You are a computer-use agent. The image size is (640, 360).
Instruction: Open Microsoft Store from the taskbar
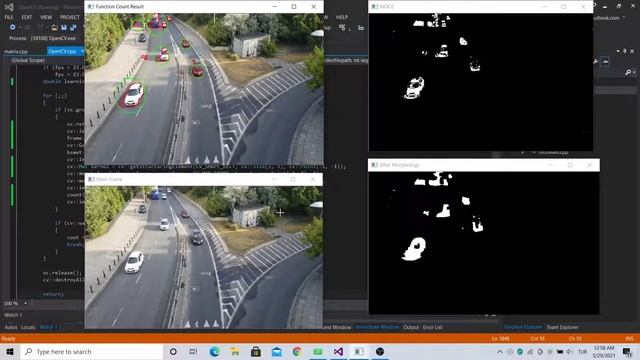(x=256, y=351)
